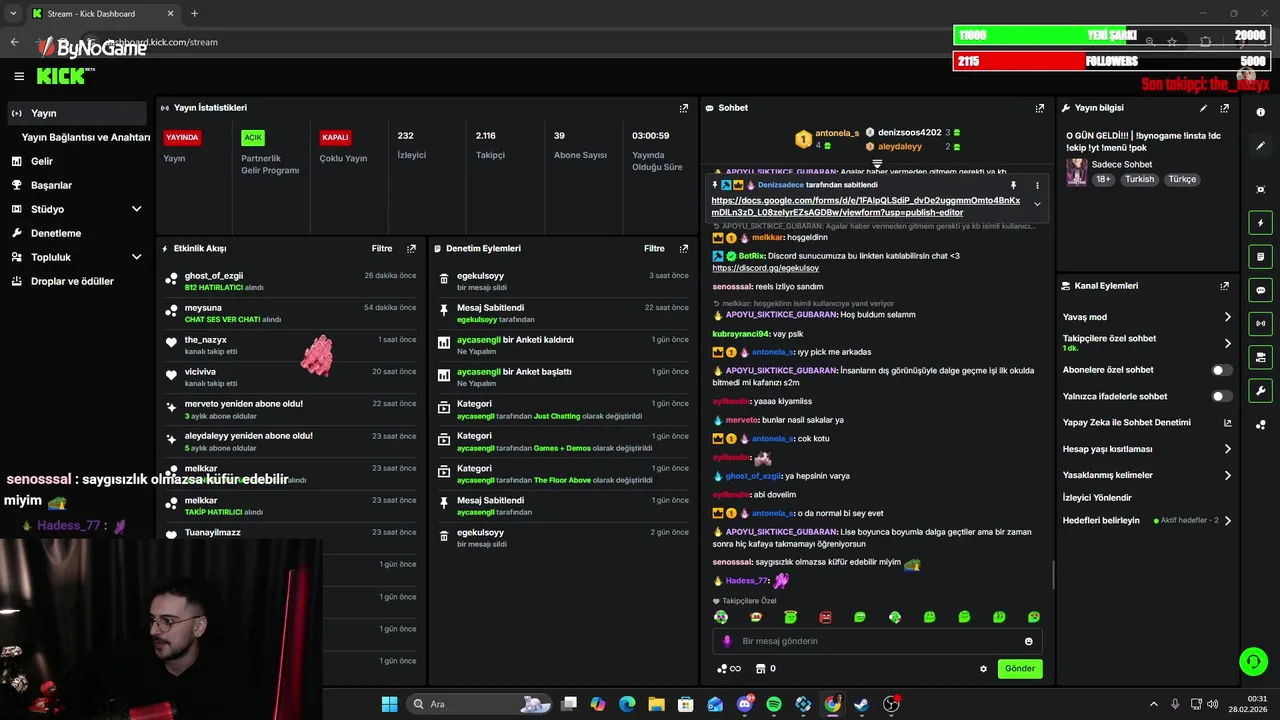
Task: Click the purple microphone icon in the message box
Action: coord(727,641)
